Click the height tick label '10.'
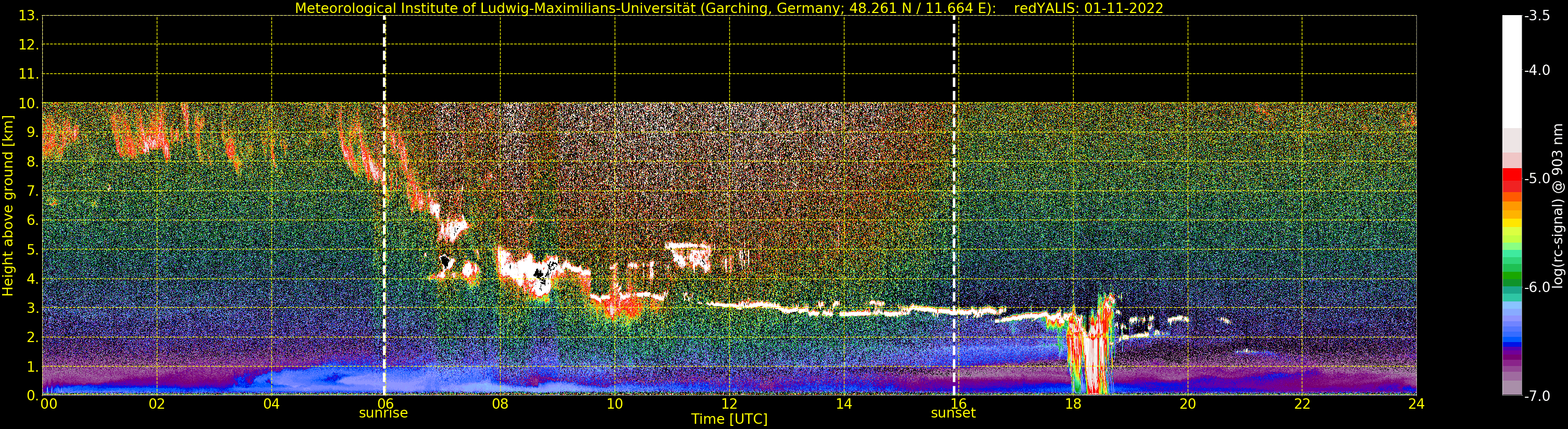The width and height of the screenshot is (1568, 429). 29,104
